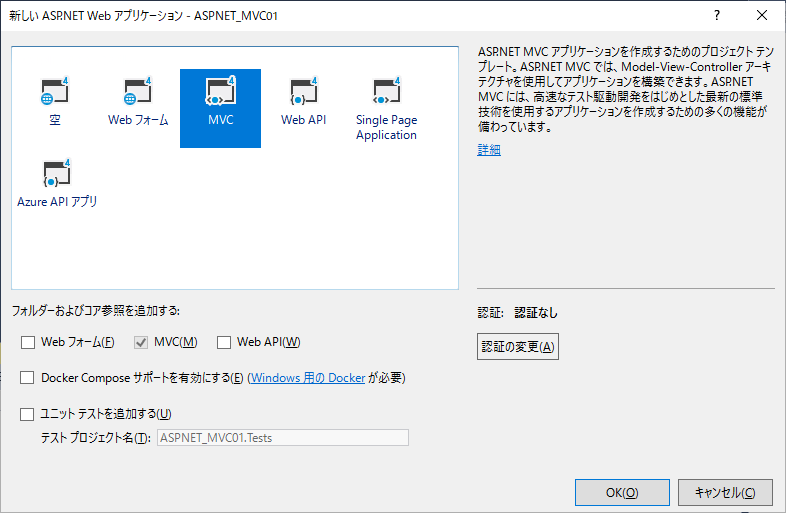Select the Single Page Application template
This screenshot has height=513, width=786.
pos(386,109)
